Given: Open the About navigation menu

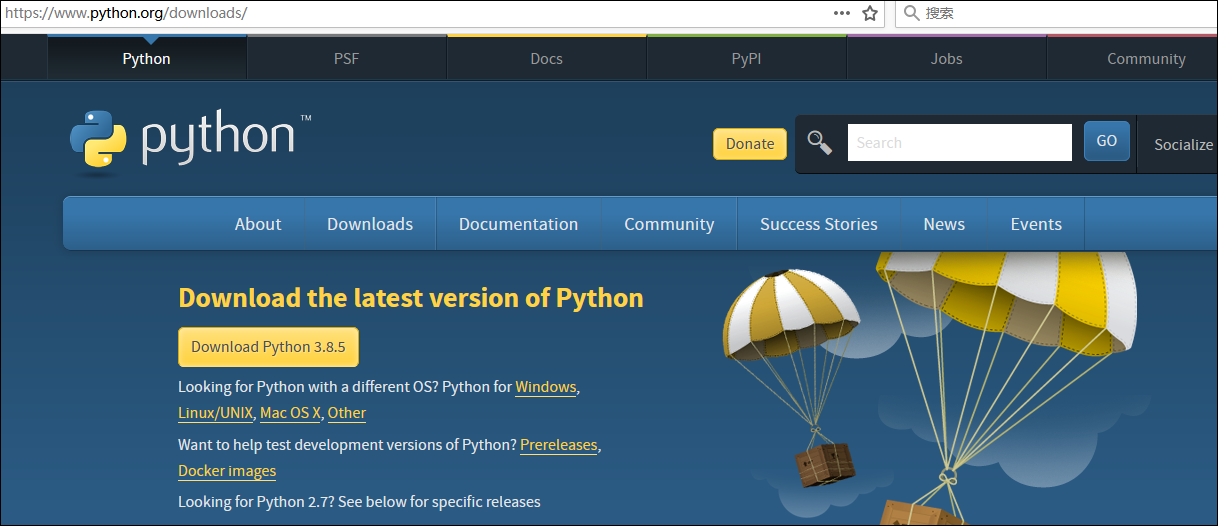Looking at the screenshot, I should [x=258, y=224].
